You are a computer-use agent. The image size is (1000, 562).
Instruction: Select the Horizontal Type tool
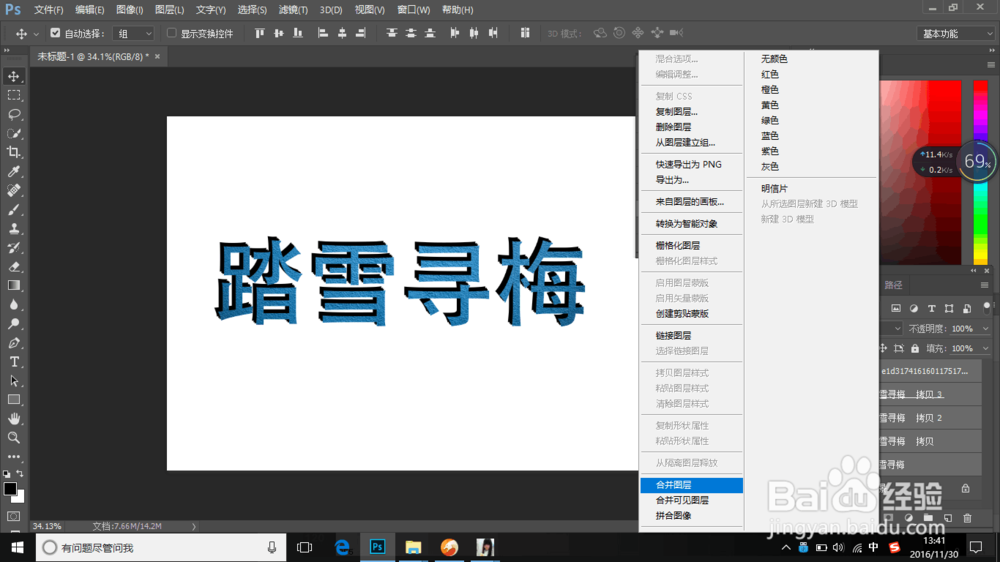13,362
